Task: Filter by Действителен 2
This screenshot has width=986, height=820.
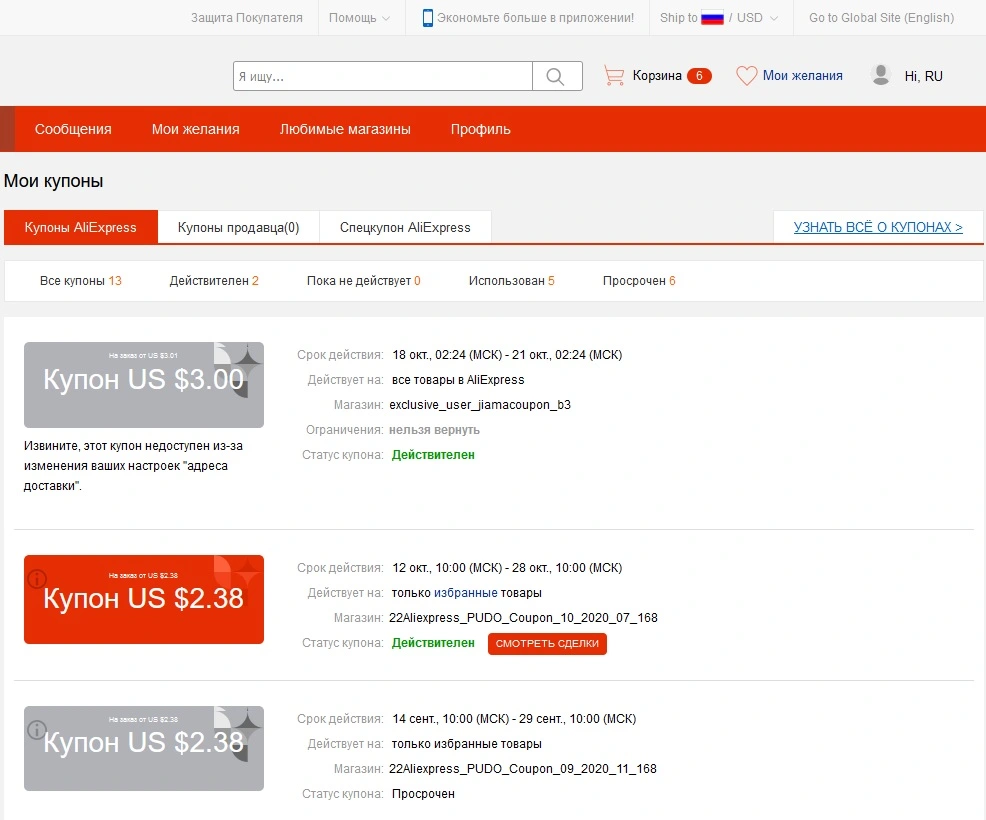Action: (214, 280)
